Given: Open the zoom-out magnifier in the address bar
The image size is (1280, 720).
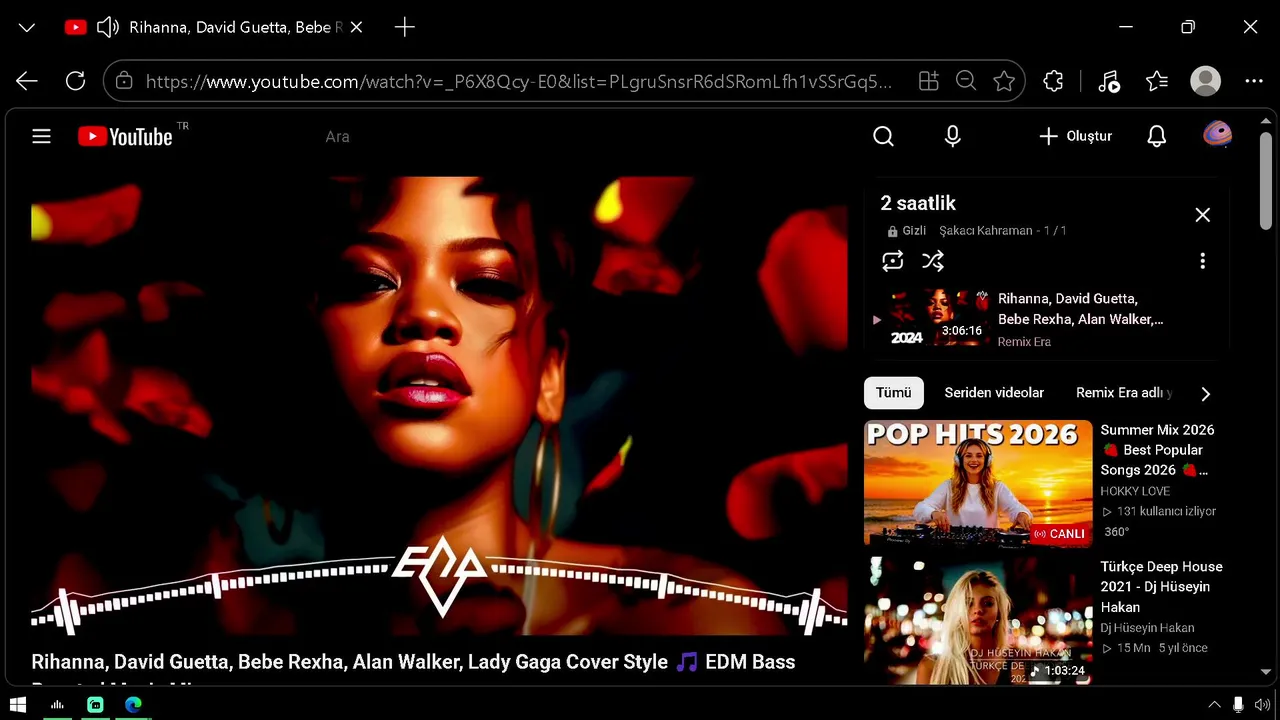Looking at the screenshot, I should 966,81.
